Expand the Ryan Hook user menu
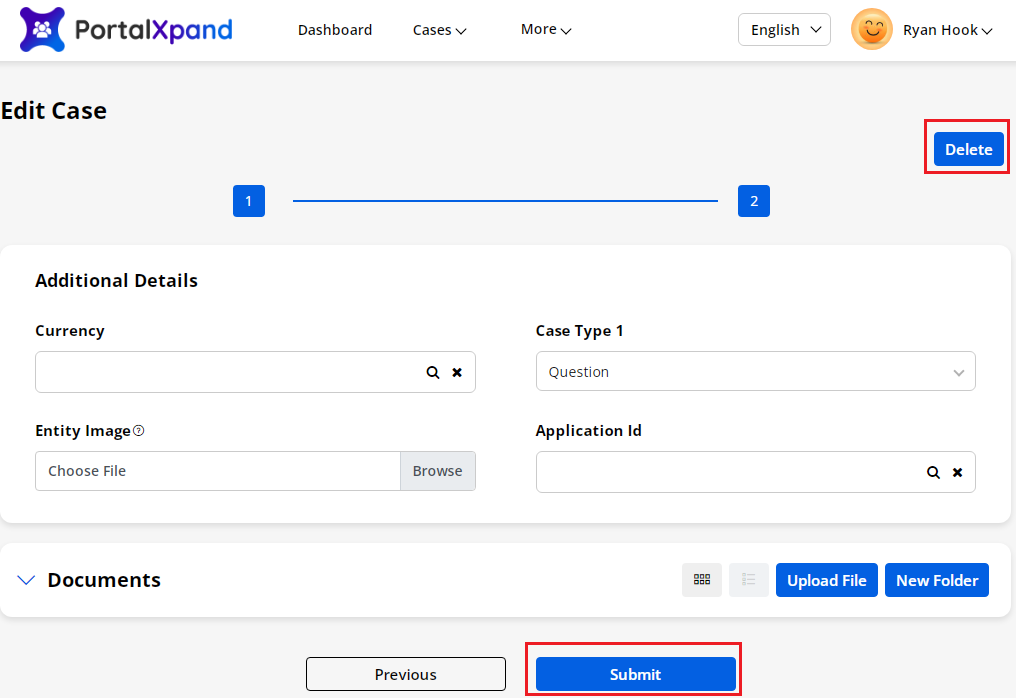This screenshot has height=698, width=1016. [x=947, y=30]
